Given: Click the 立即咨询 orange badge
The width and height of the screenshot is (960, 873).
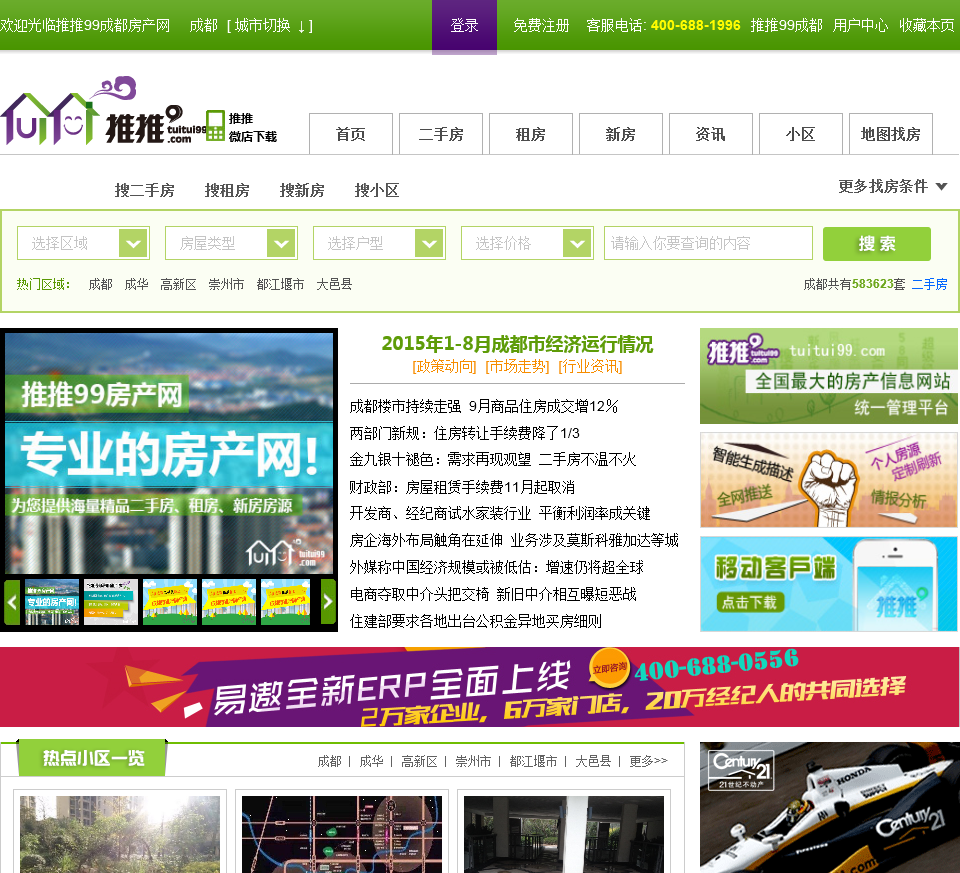Looking at the screenshot, I should click(610, 667).
